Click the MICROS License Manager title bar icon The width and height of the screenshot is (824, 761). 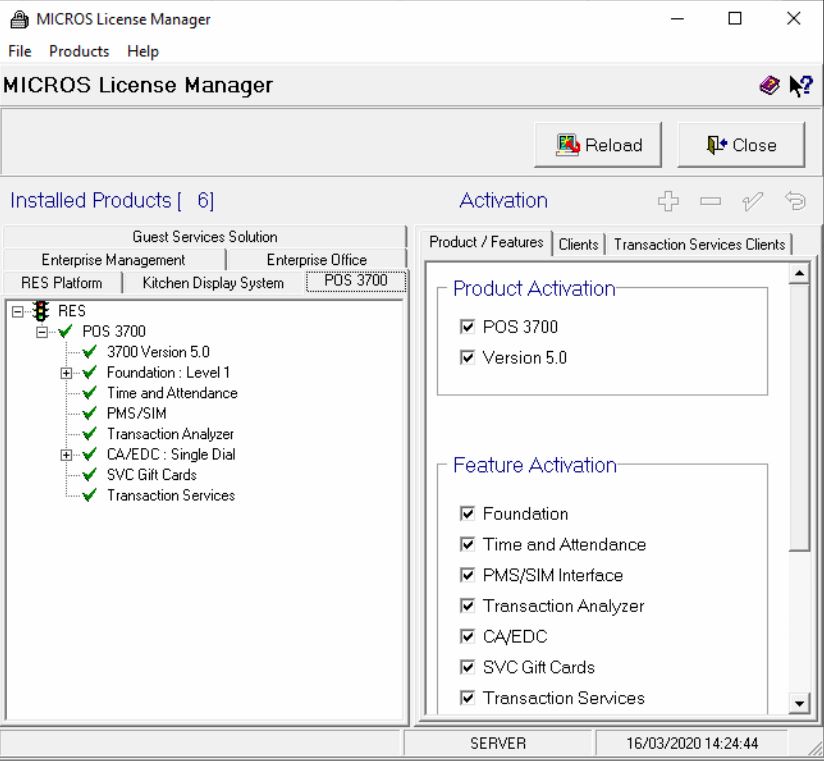click(x=19, y=19)
